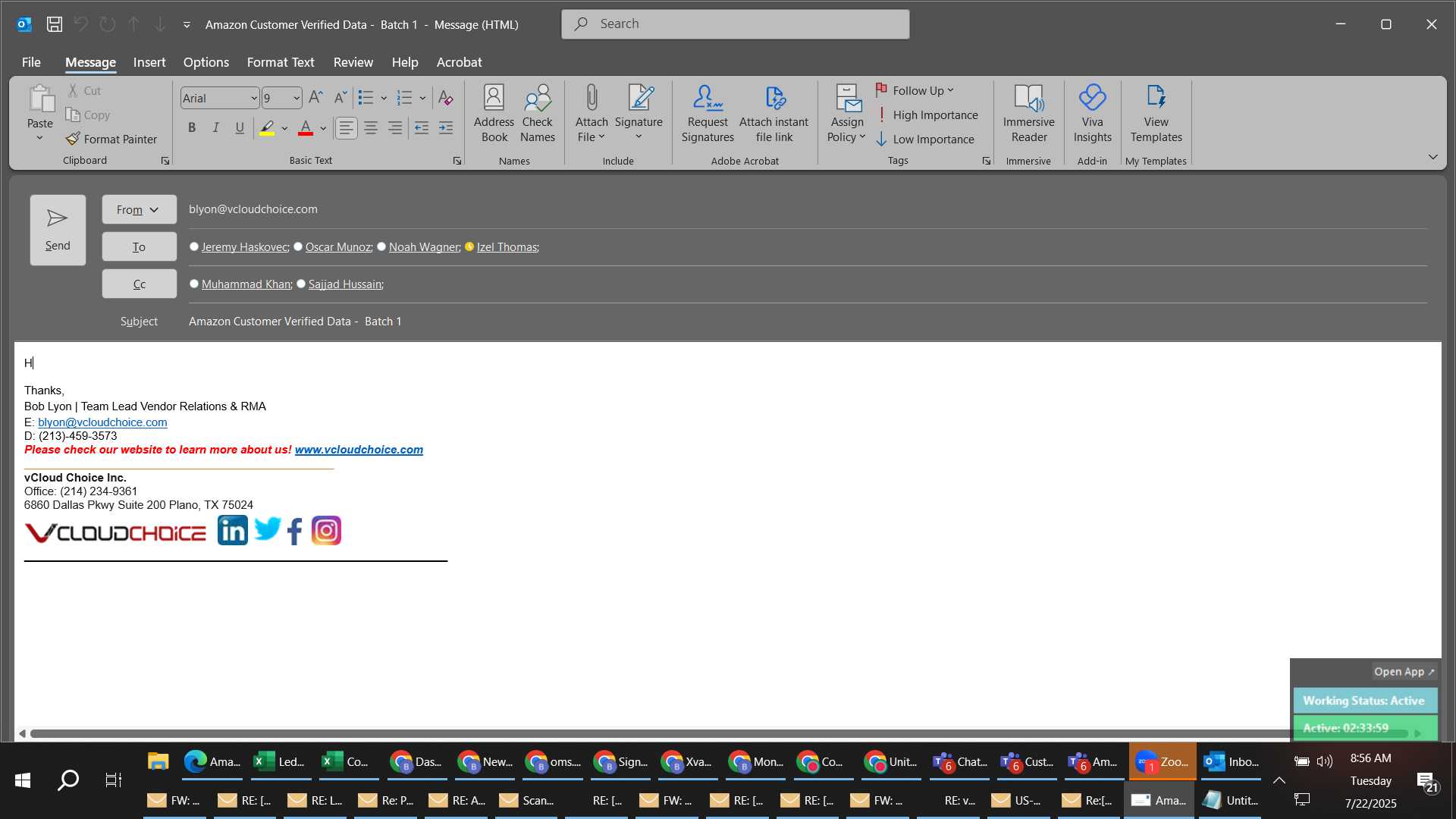Open Follow Up dropdown
Screen dimensions: 1456x819
pyautogui.click(x=915, y=91)
